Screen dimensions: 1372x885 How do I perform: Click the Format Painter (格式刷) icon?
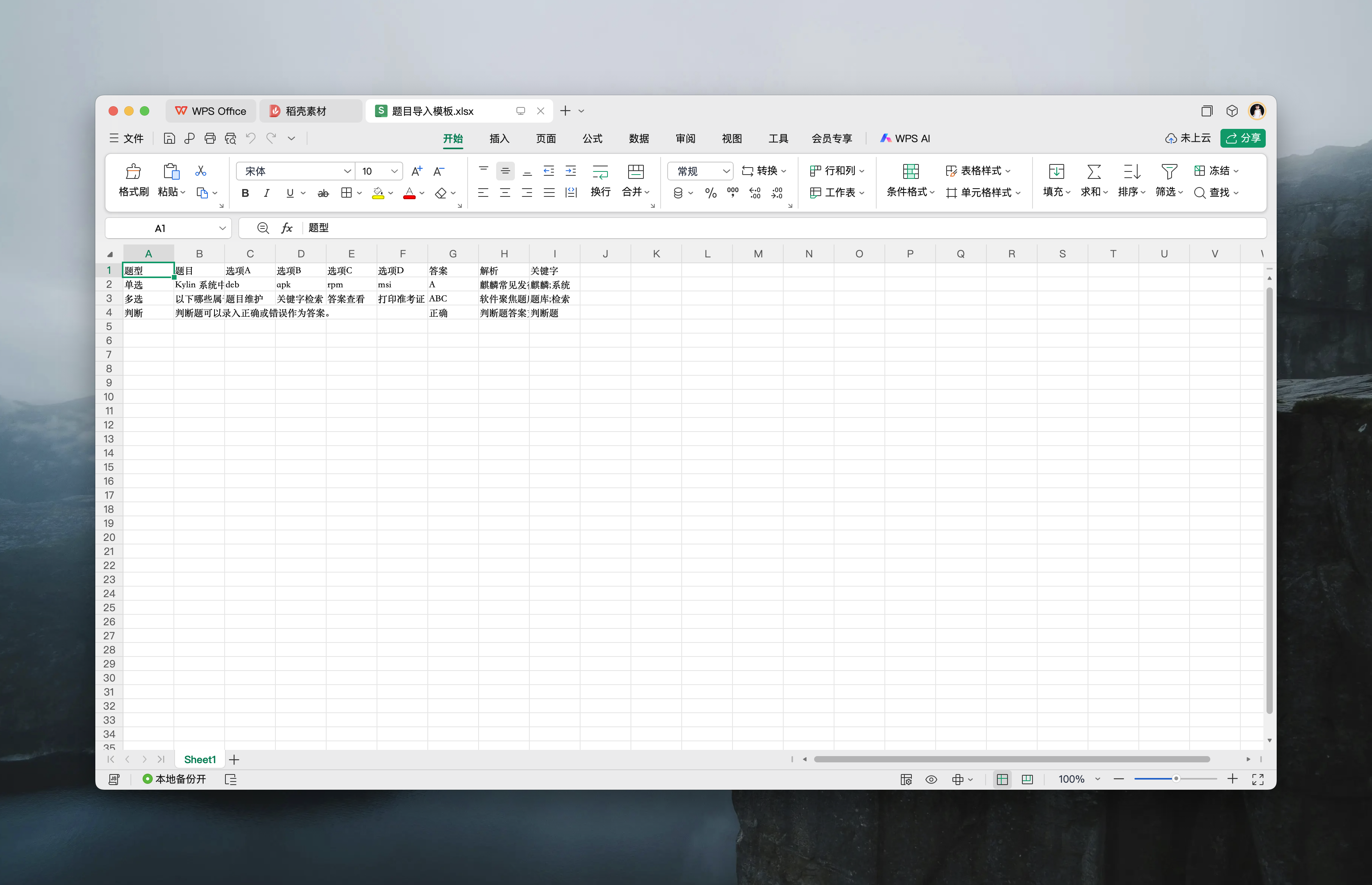(133, 171)
